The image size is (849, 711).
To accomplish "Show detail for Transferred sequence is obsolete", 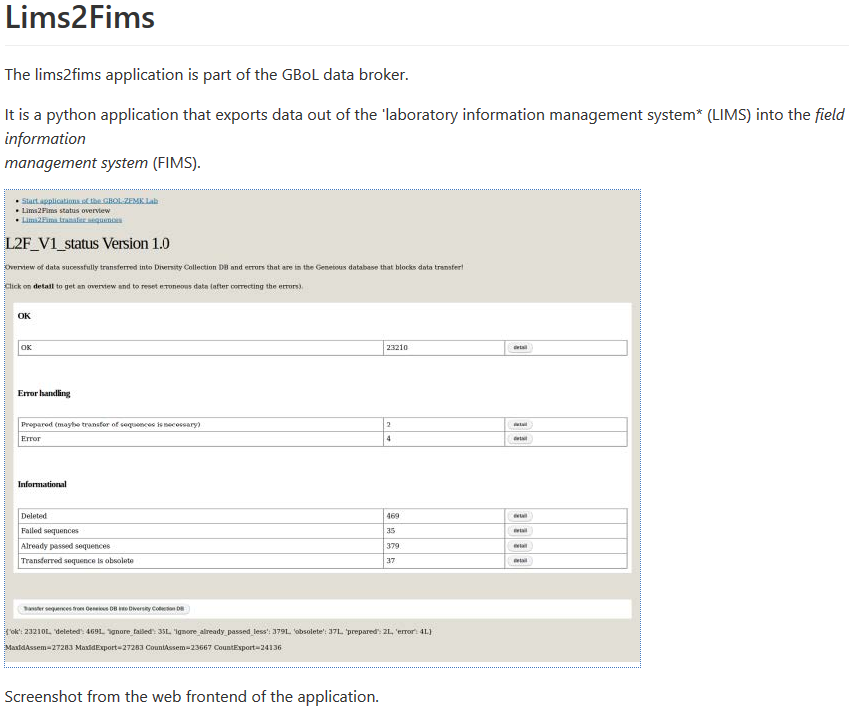I will 520,561.
